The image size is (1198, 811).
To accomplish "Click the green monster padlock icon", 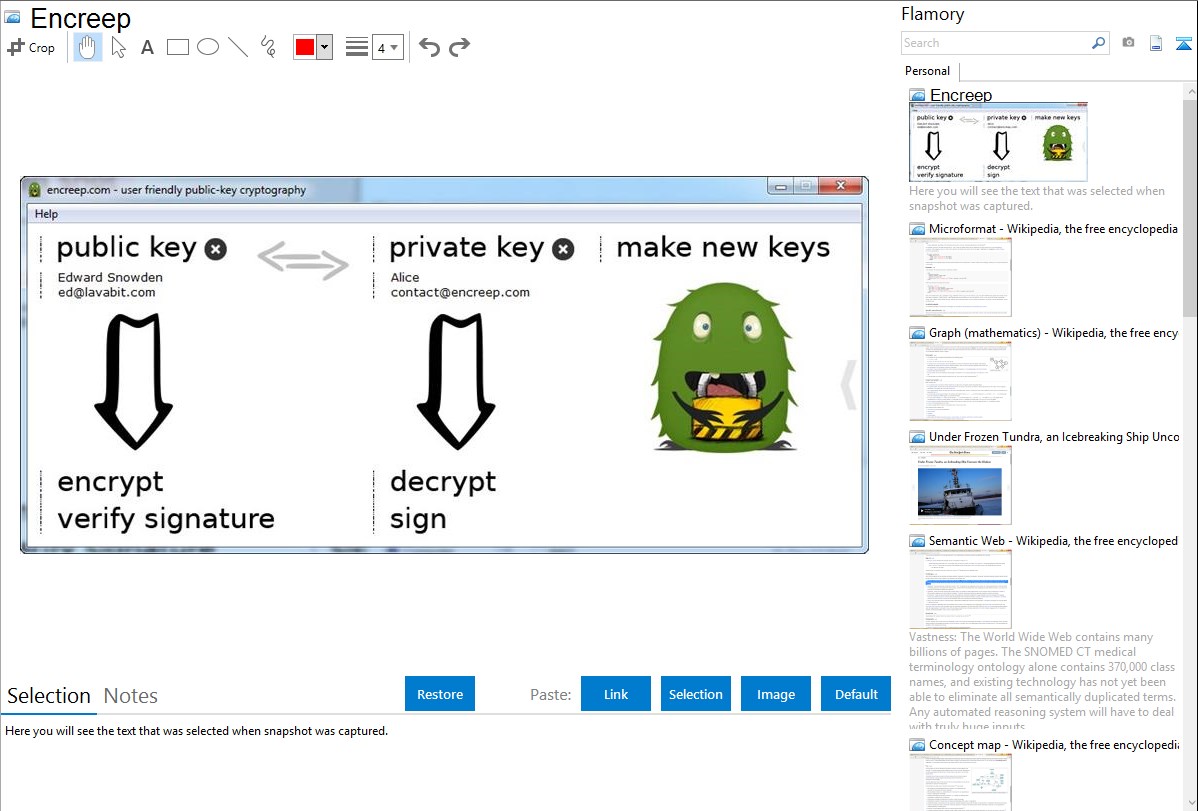I will 724,367.
